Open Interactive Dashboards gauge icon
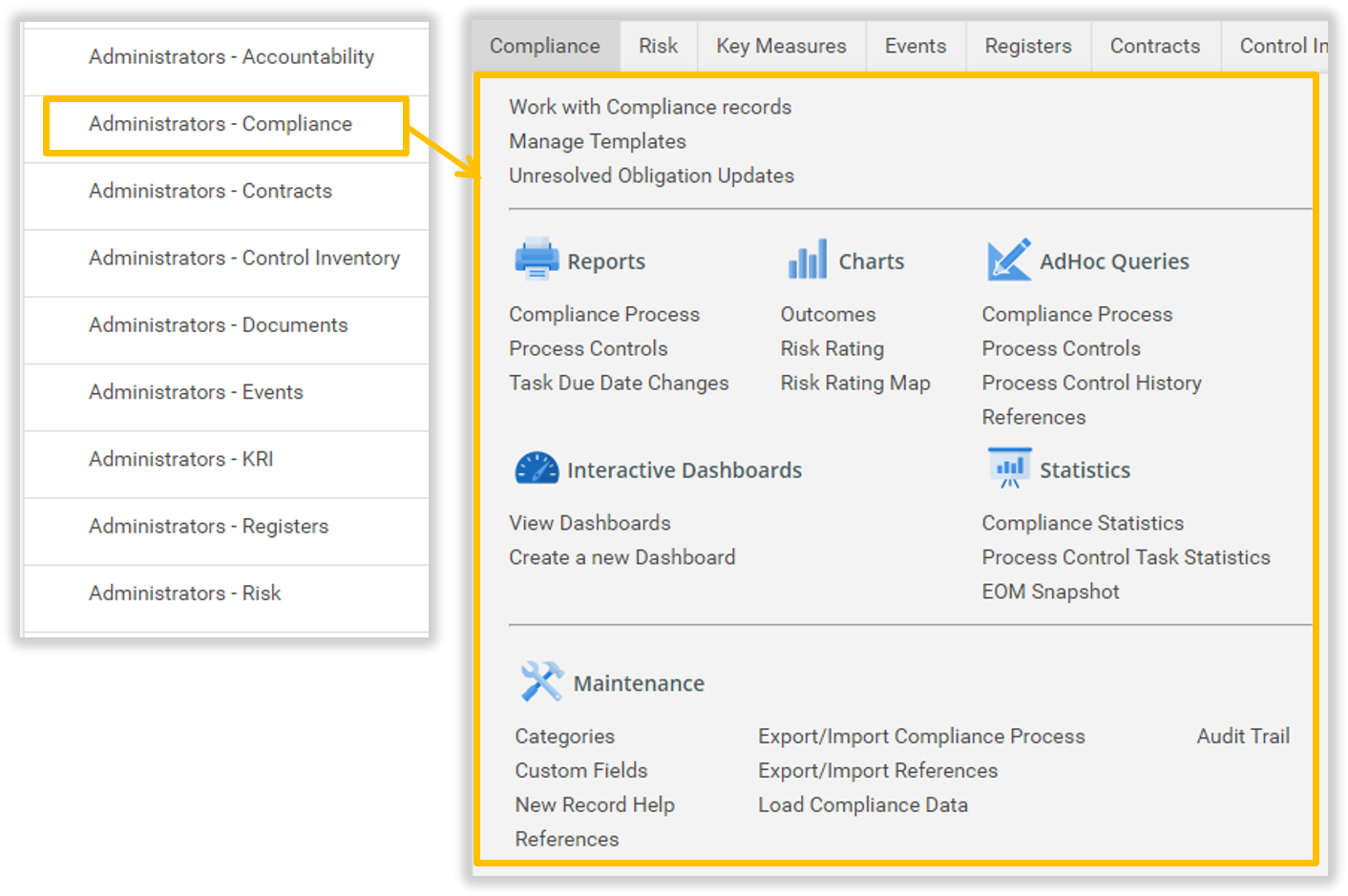Screen dimensions: 1348x896 537,469
